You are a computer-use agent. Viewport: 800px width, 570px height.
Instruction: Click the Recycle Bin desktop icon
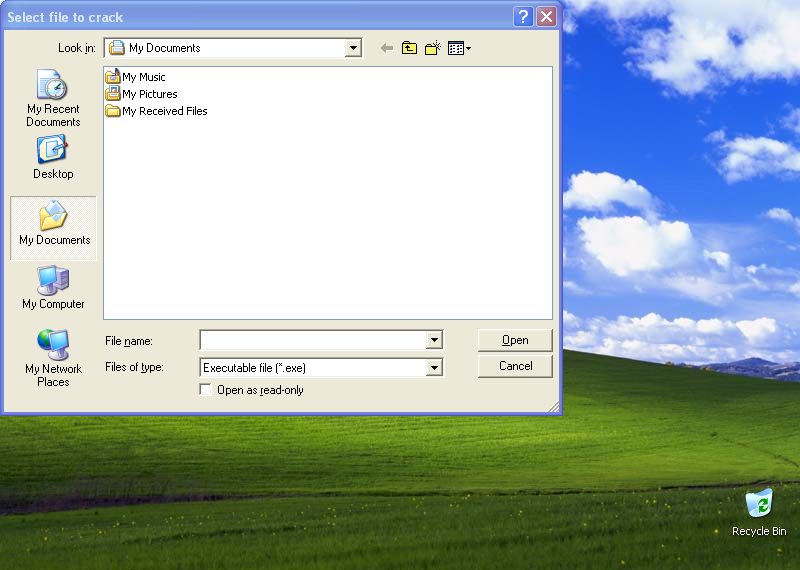coord(759,503)
